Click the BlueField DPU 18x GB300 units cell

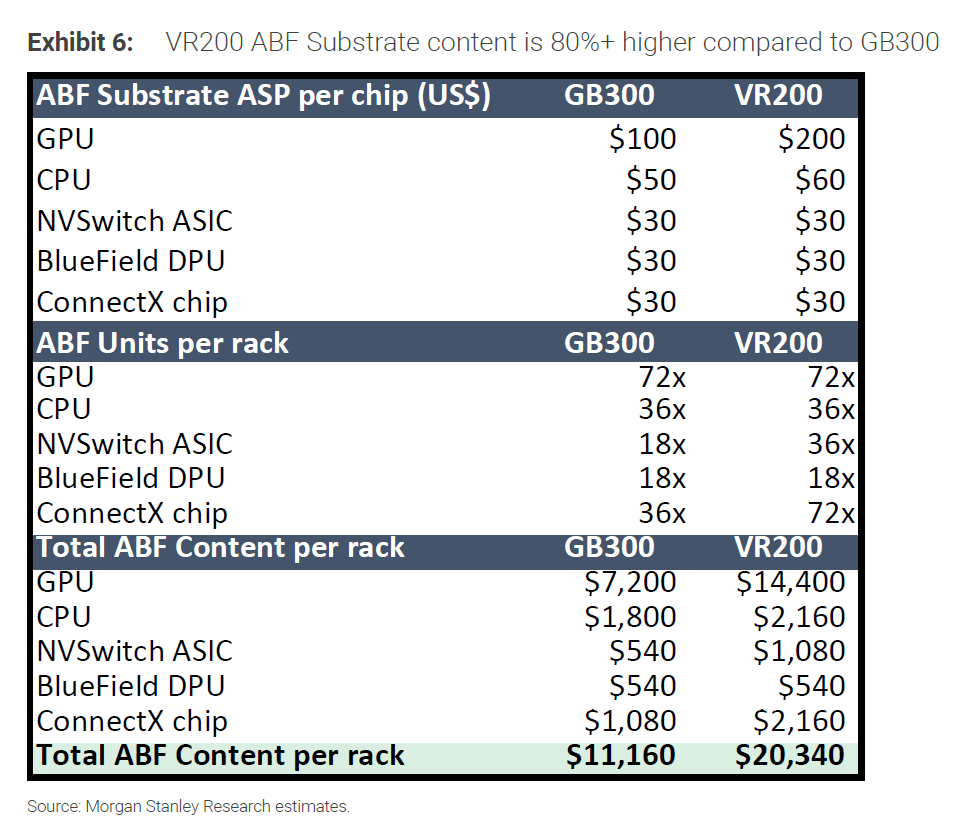click(x=662, y=478)
